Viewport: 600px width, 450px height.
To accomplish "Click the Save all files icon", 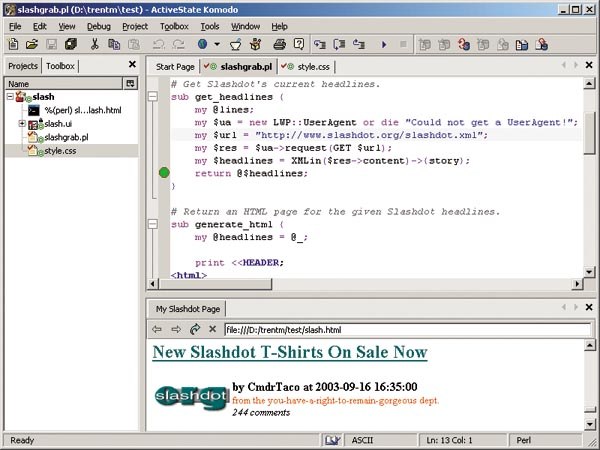I will [71, 44].
